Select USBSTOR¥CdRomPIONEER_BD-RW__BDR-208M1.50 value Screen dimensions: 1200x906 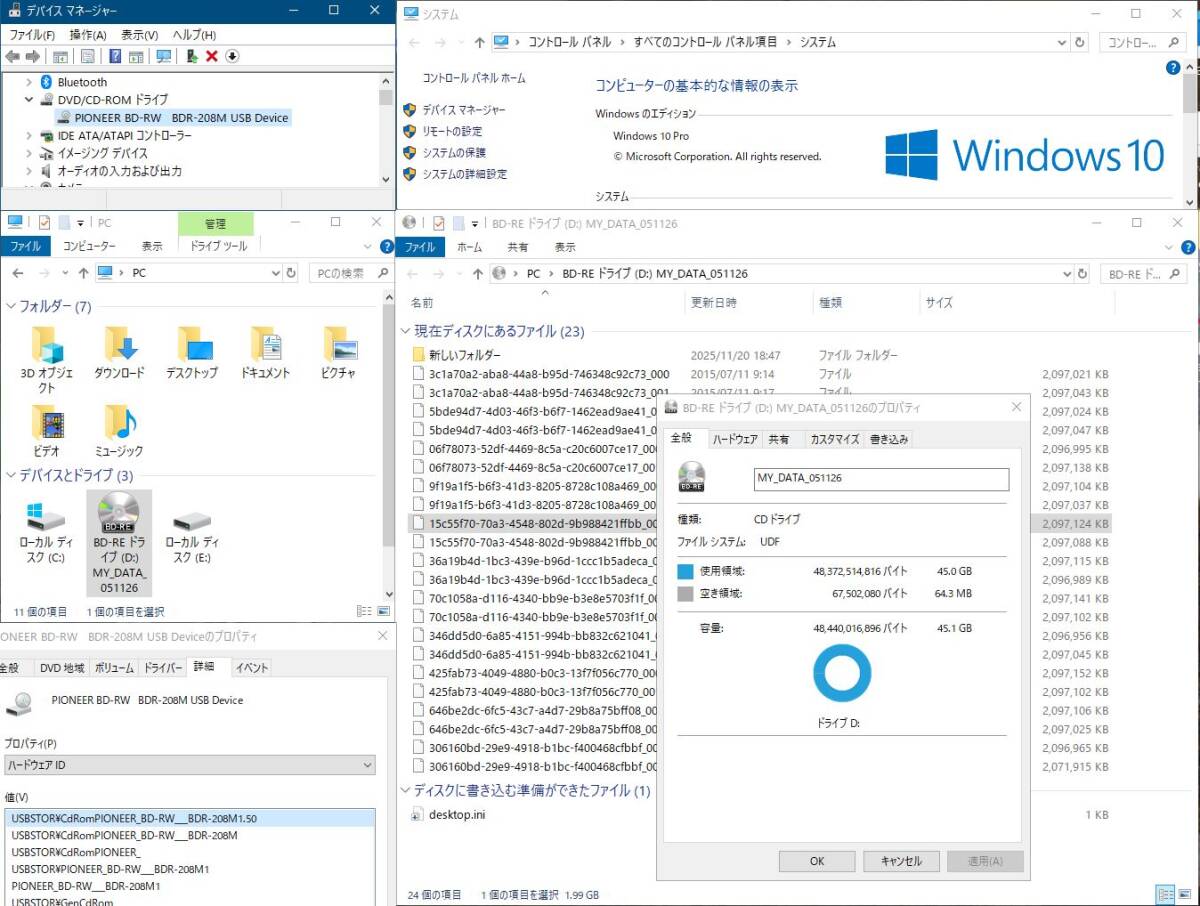190,818
